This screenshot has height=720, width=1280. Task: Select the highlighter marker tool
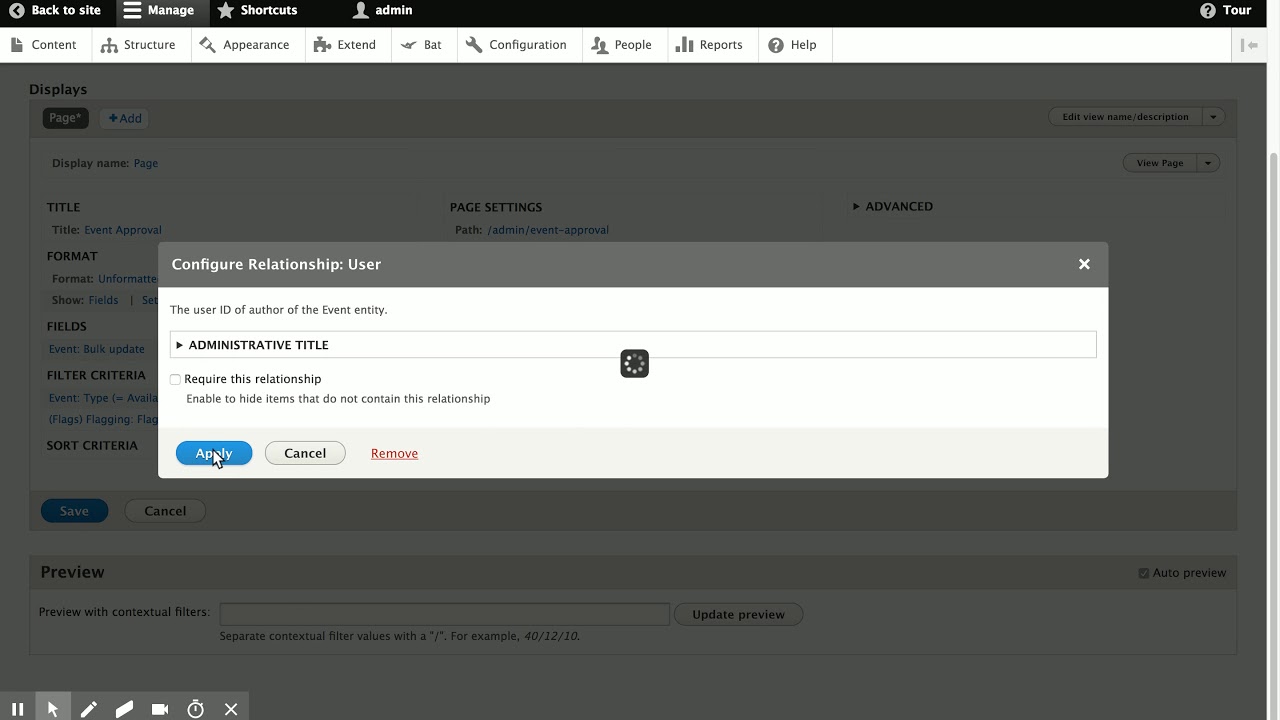[124, 709]
